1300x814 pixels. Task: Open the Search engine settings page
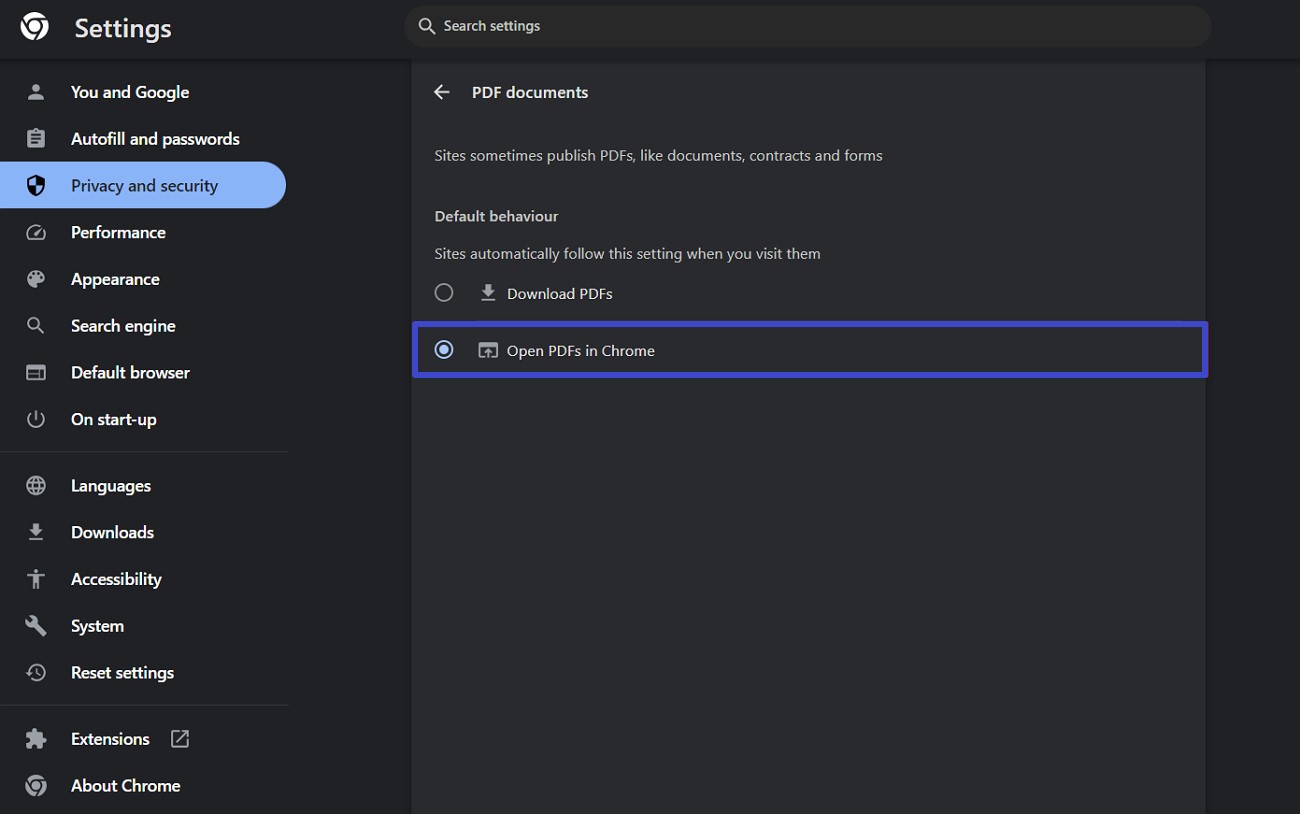[123, 326]
